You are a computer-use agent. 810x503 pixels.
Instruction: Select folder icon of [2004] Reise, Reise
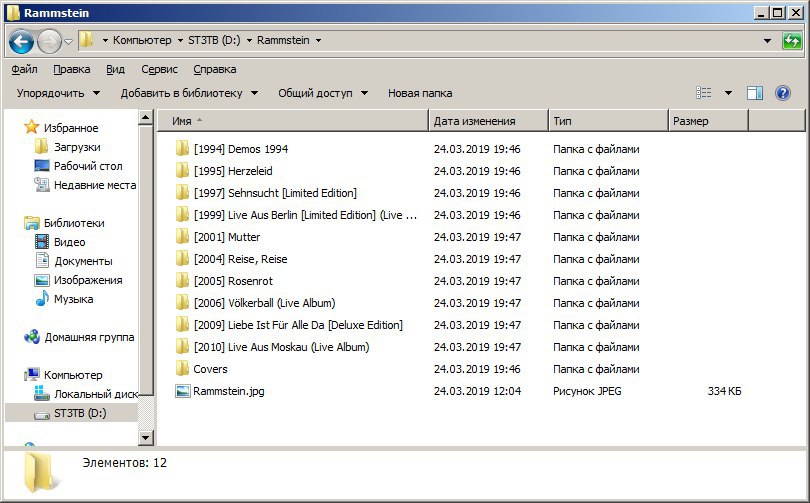182,259
